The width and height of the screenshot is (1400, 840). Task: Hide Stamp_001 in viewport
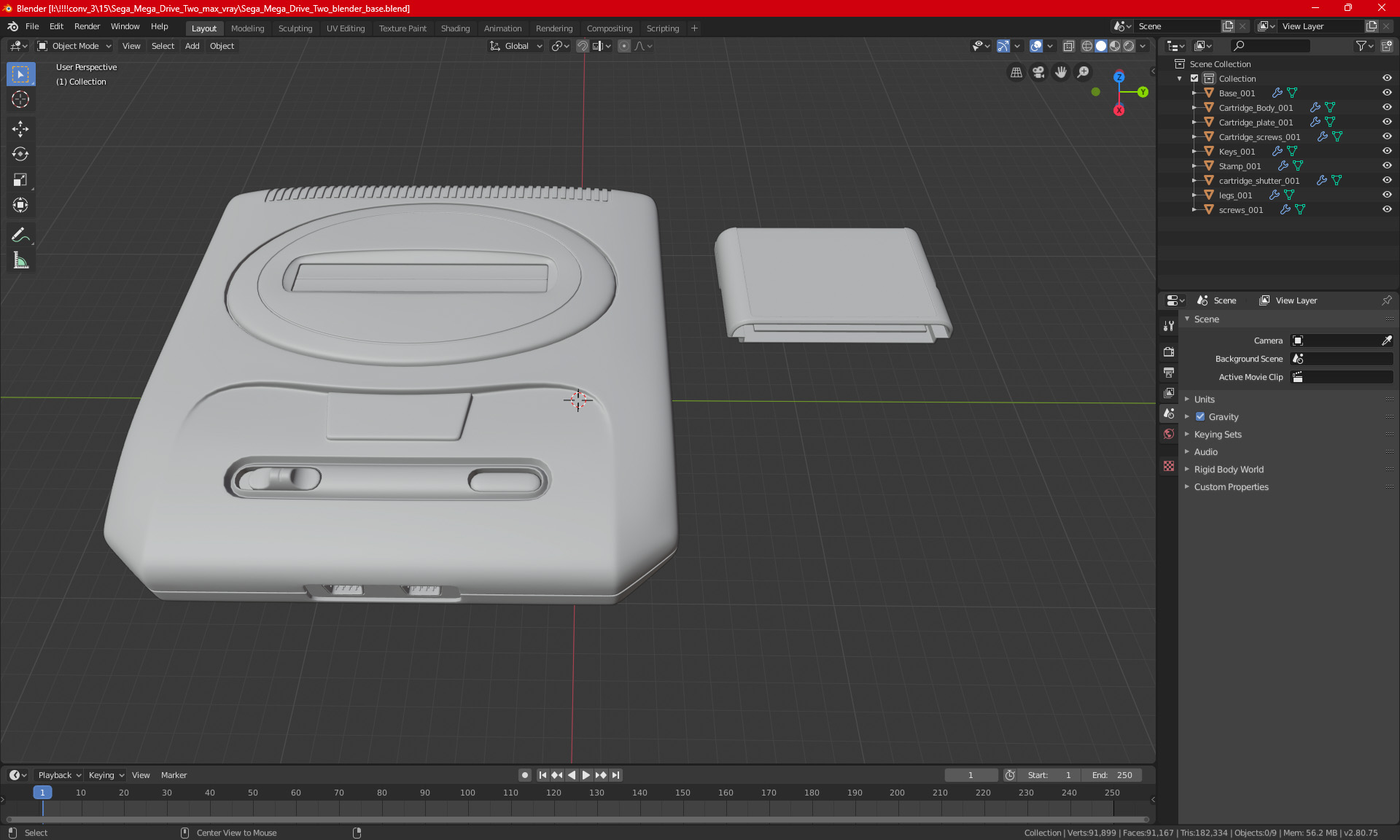(x=1387, y=166)
